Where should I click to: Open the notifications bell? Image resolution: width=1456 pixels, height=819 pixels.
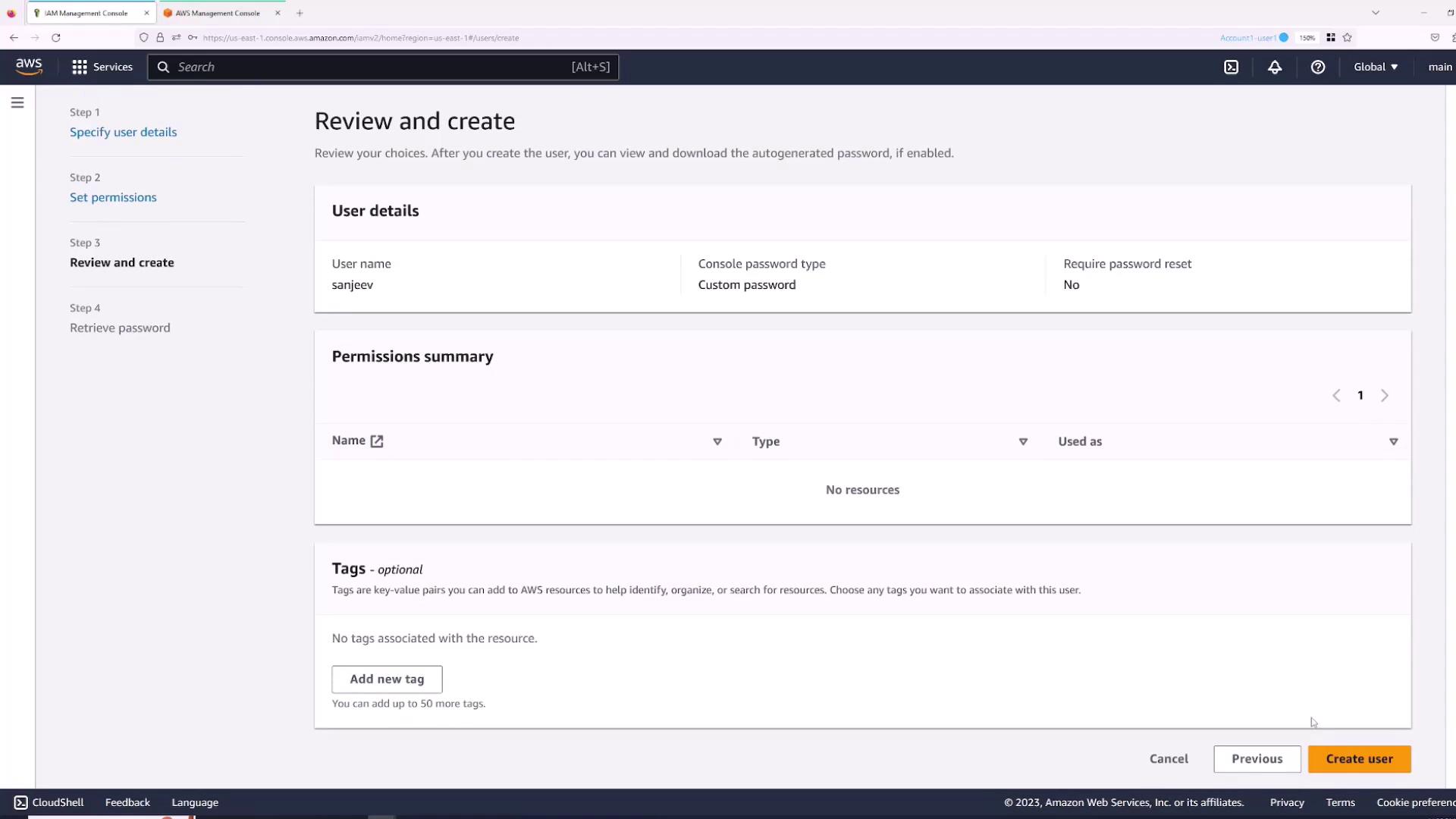click(1275, 67)
